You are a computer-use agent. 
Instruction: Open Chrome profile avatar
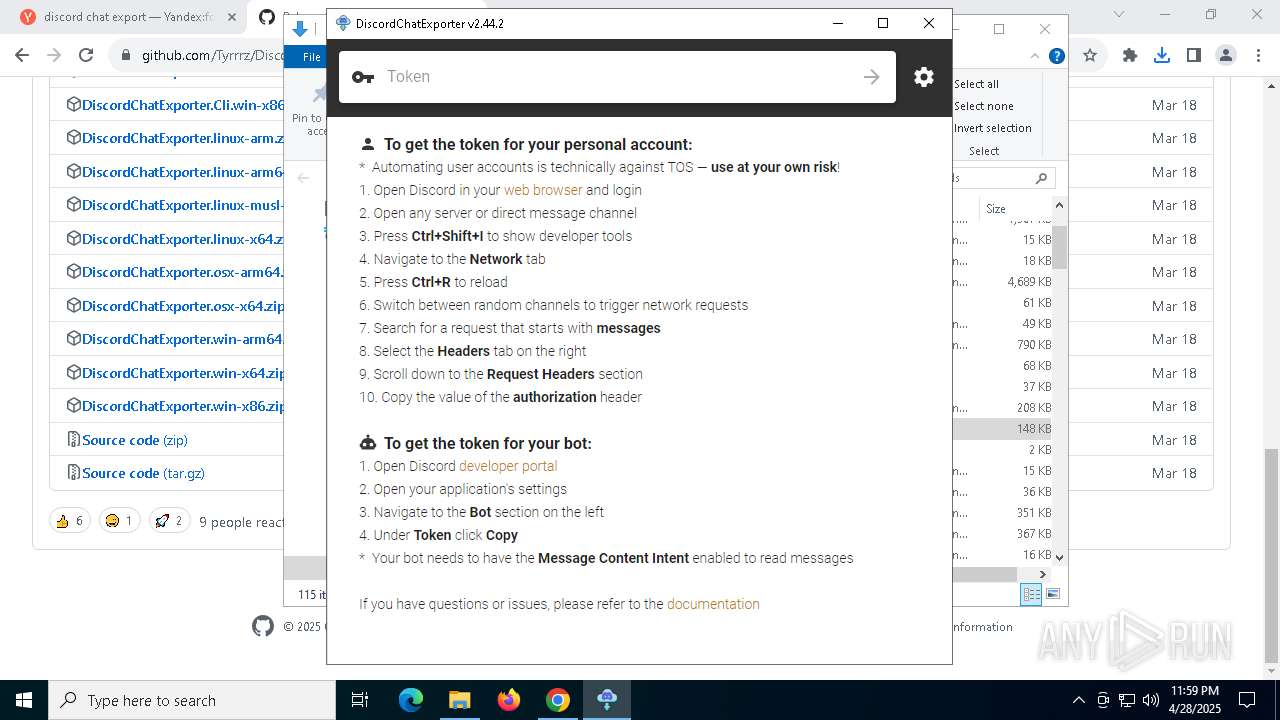pyautogui.click(x=1226, y=56)
